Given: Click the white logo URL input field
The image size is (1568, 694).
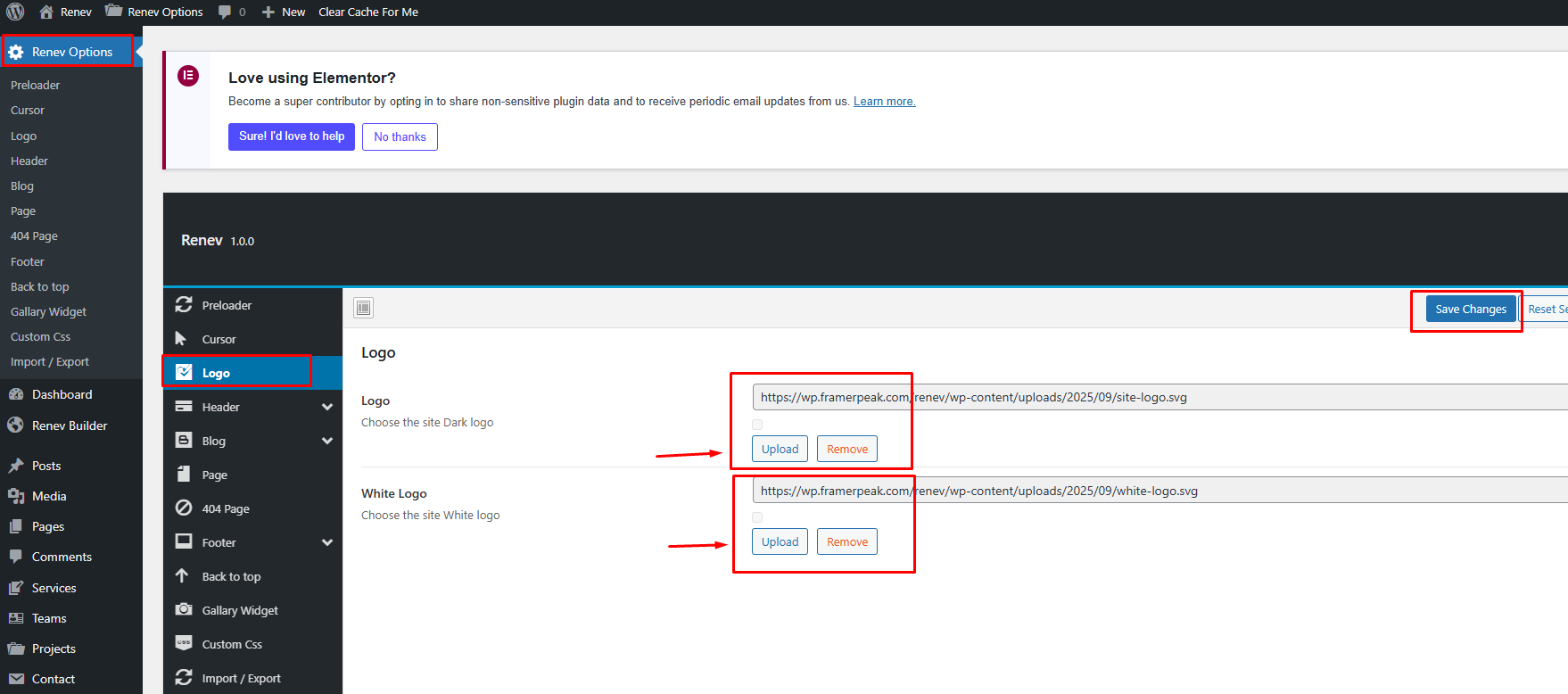Looking at the screenshot, I should tap(1159, 491).
